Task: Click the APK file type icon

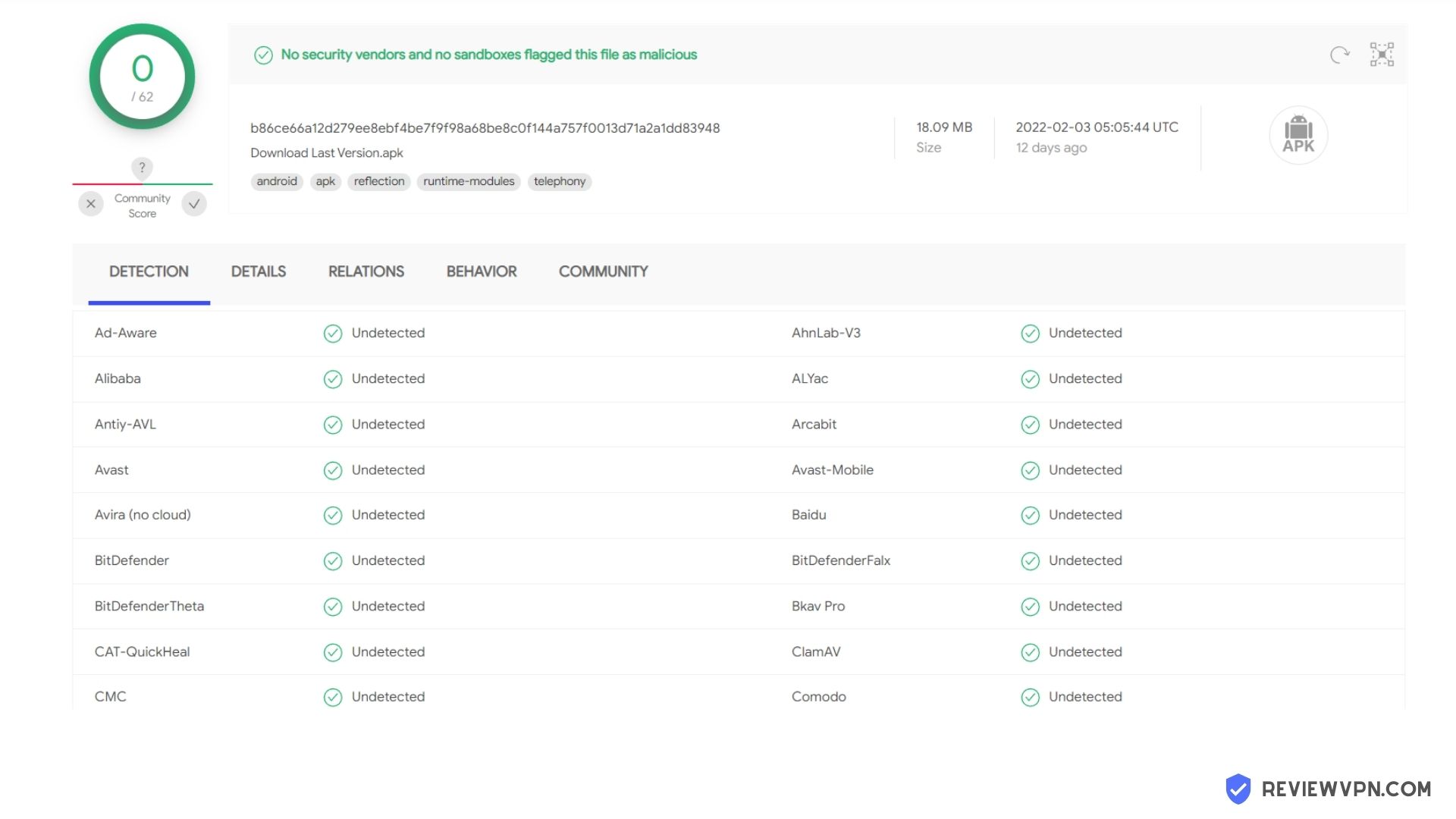Action: (1298, 135)
